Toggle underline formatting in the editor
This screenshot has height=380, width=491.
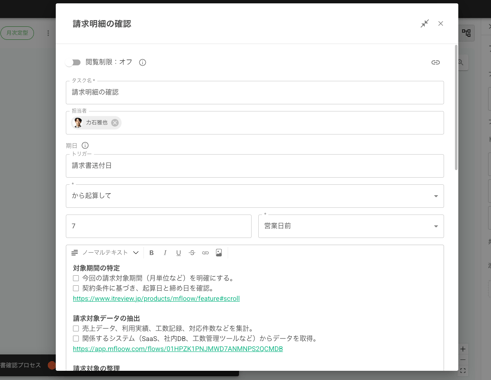178,253
